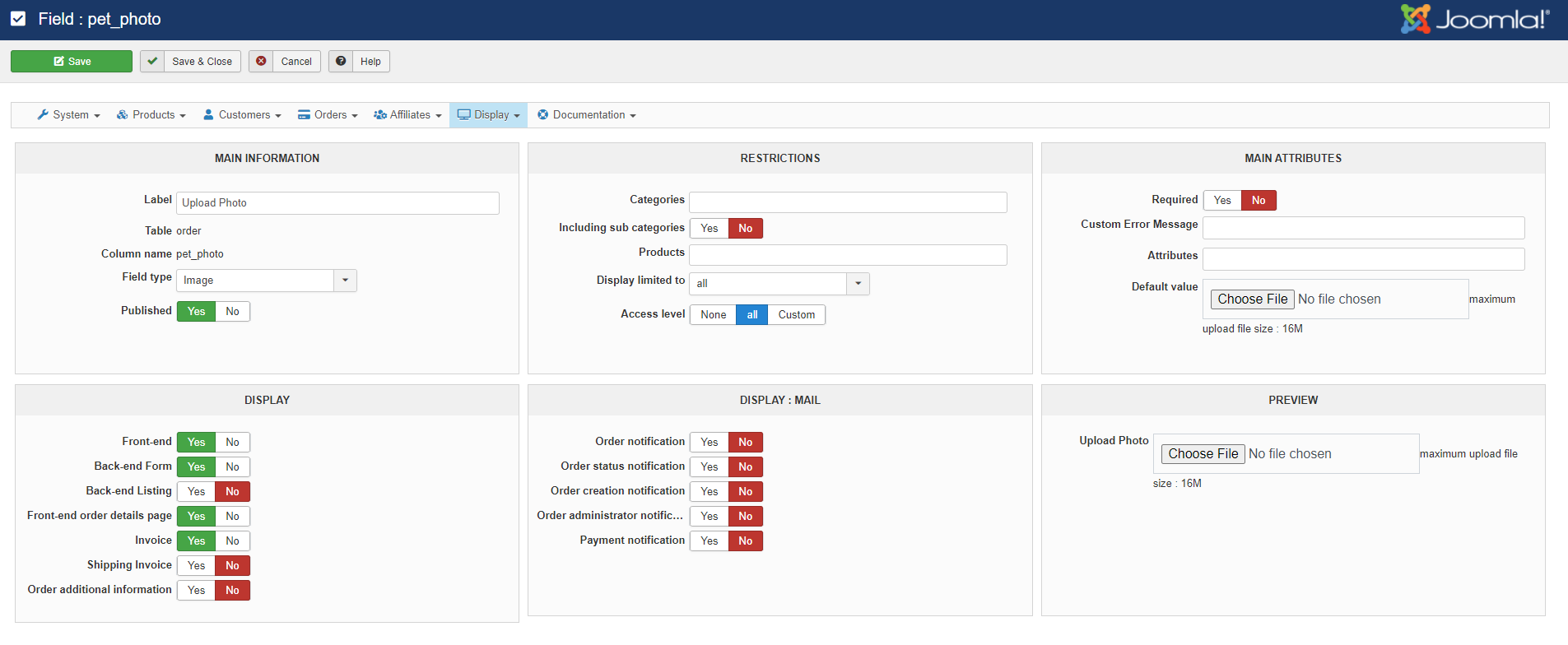Image resolution: width=1568 pixels, height=645 pixels.
Task: Set Front-end display to No
Action: coord(233,443)
